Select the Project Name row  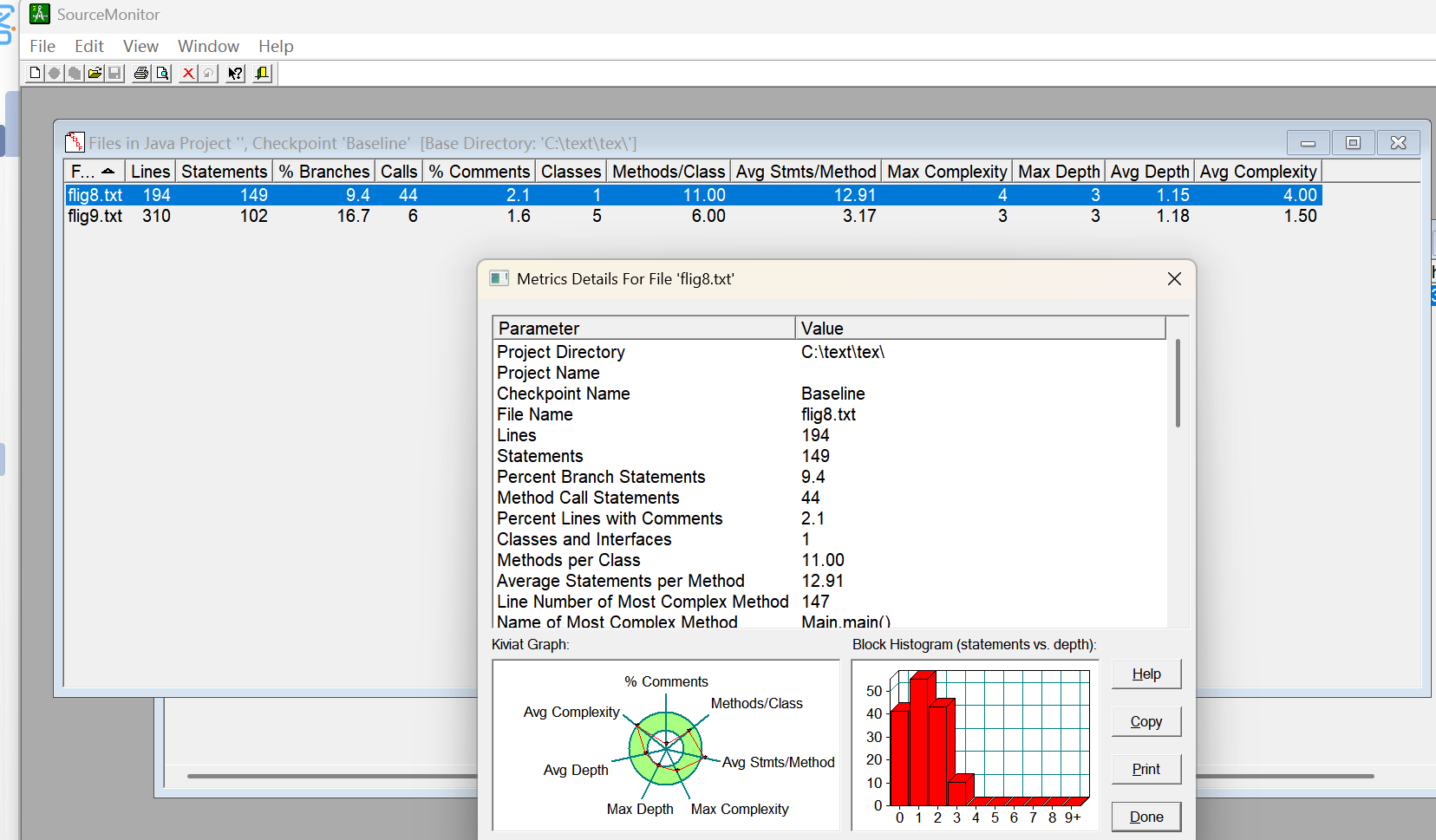coord(830,373)
